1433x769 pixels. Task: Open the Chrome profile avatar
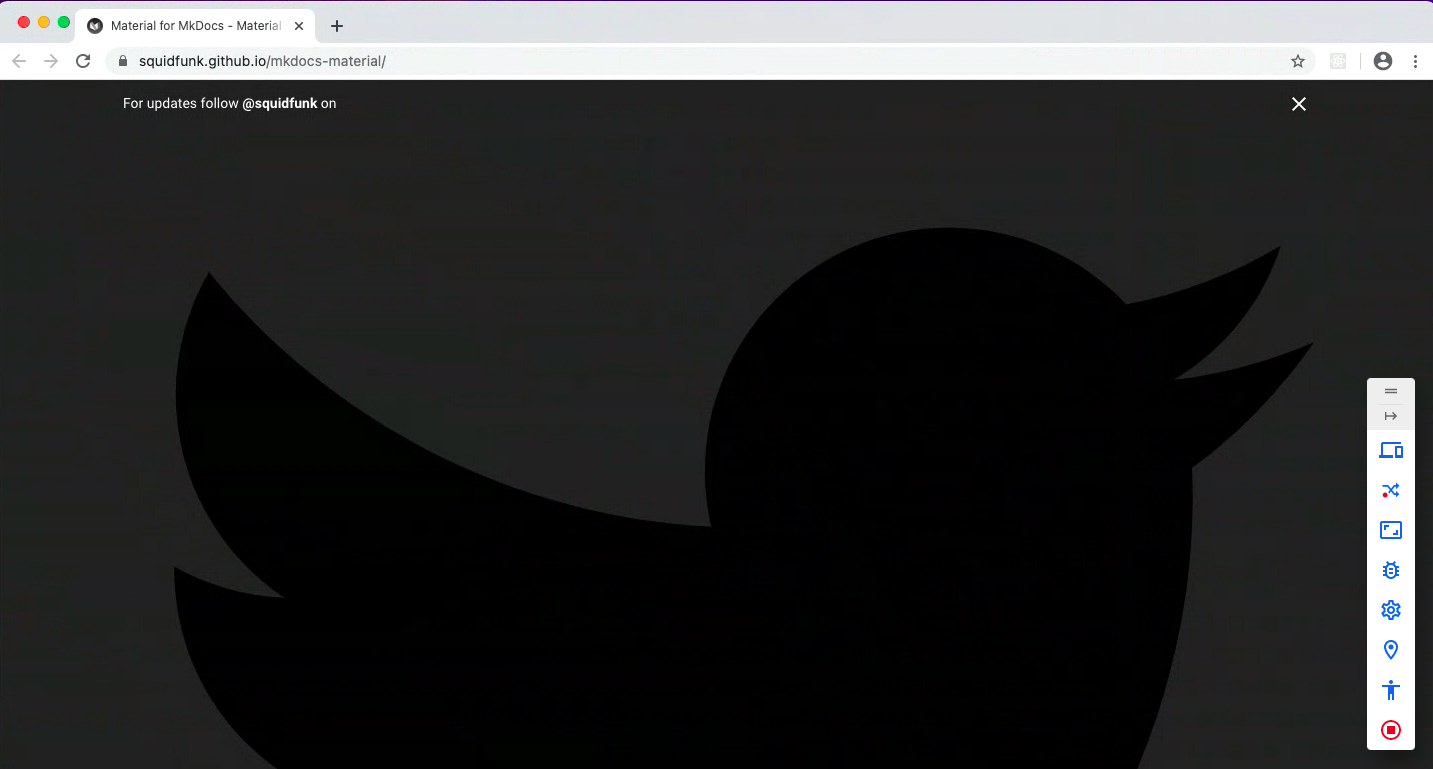pos(1383,61)
